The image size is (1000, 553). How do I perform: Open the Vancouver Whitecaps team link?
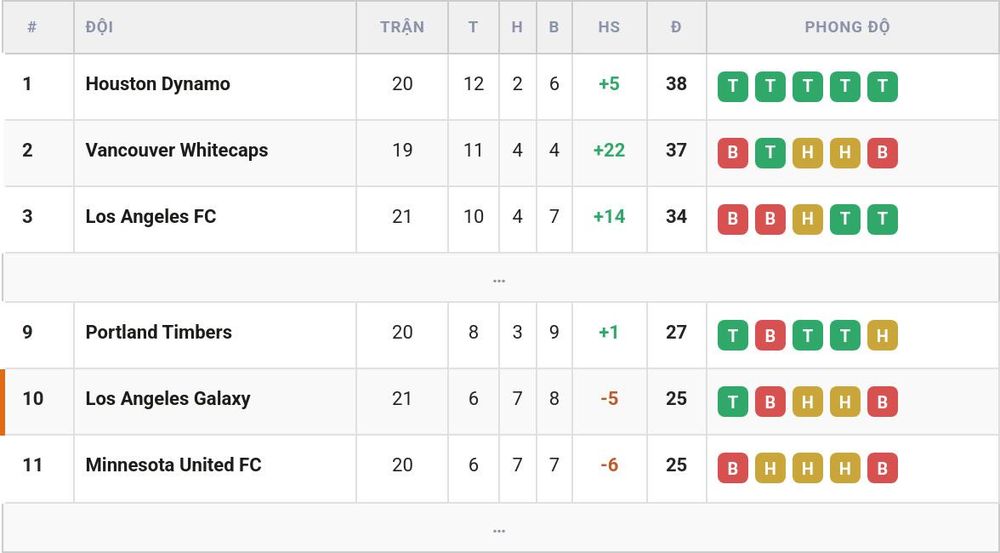177,150
